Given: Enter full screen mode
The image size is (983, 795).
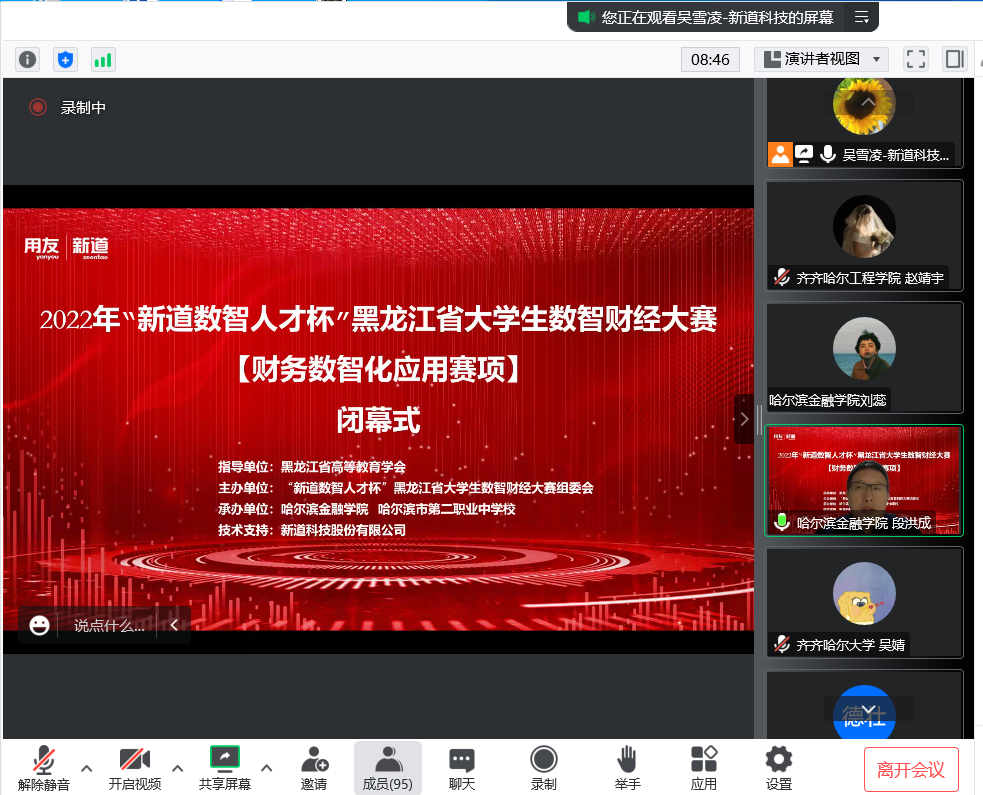Looking at the screenshot, I should click(x=915, y=59).
